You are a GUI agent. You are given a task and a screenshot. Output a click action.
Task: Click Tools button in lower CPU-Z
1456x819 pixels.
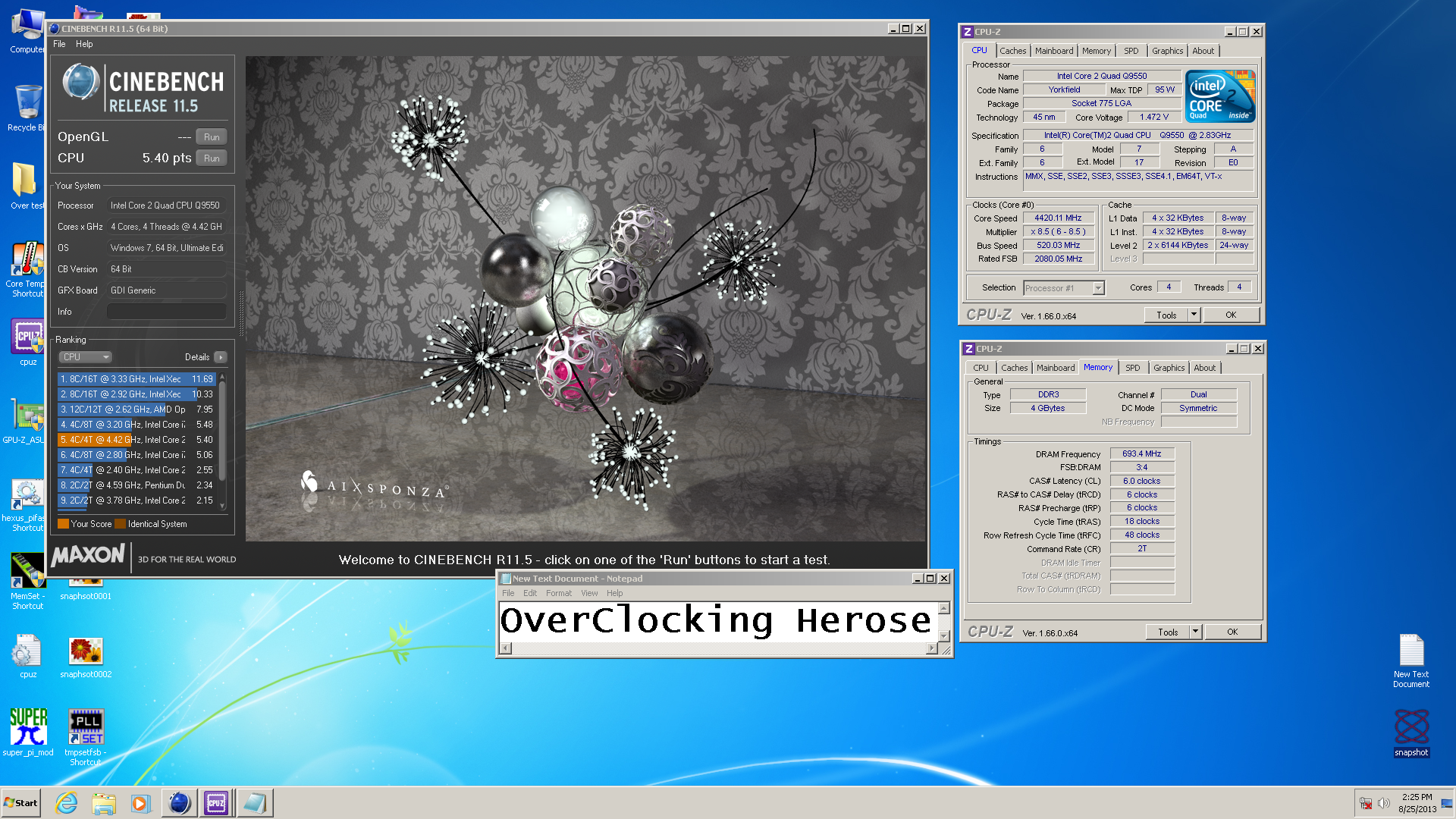click(1168, 632)
